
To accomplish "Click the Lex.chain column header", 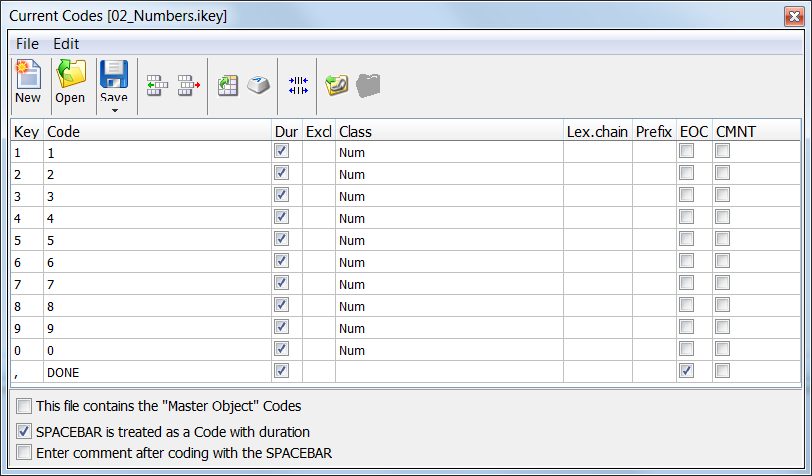I will click(597, 131).
